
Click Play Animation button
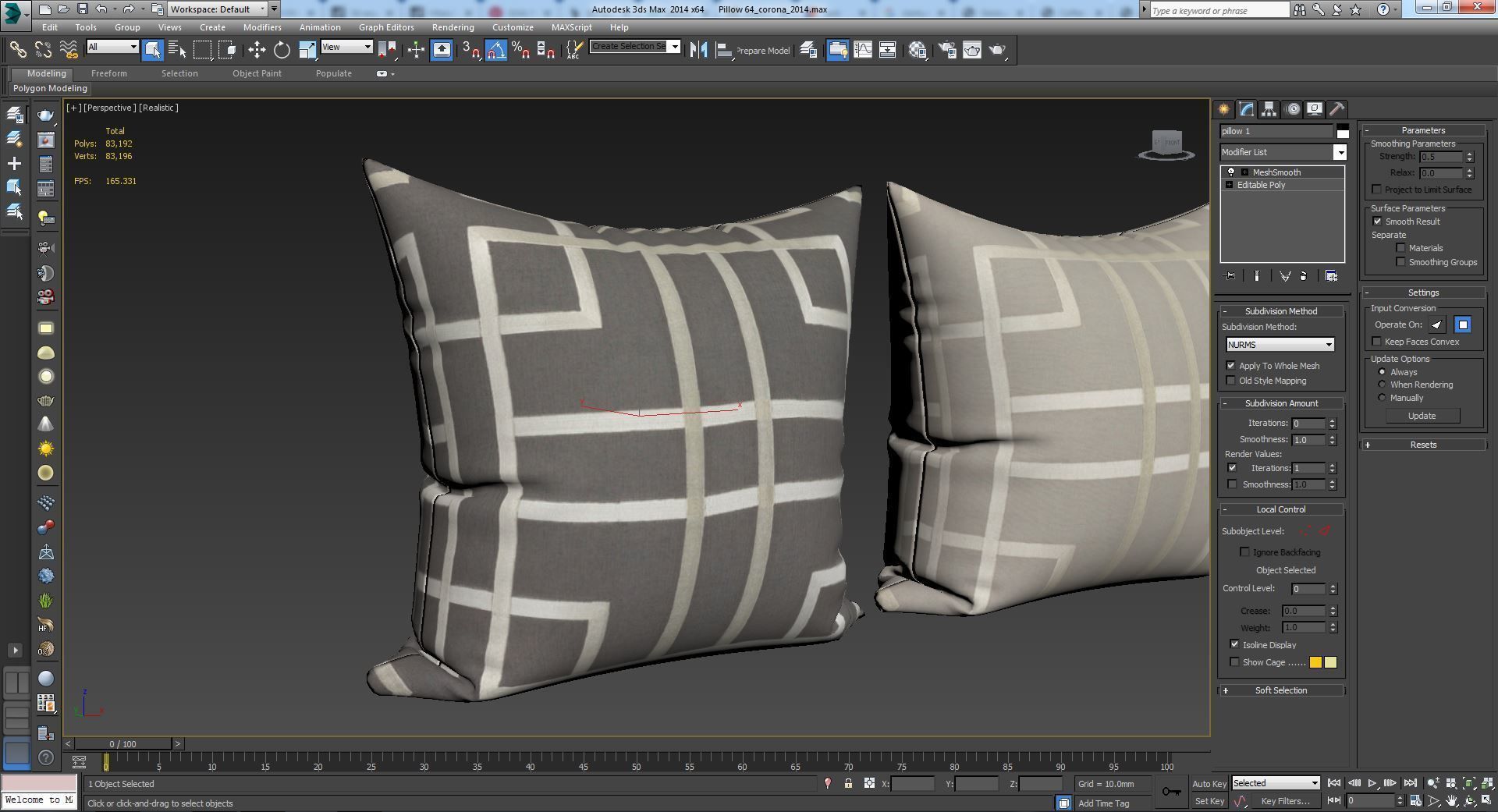[x=1372, y=783]
